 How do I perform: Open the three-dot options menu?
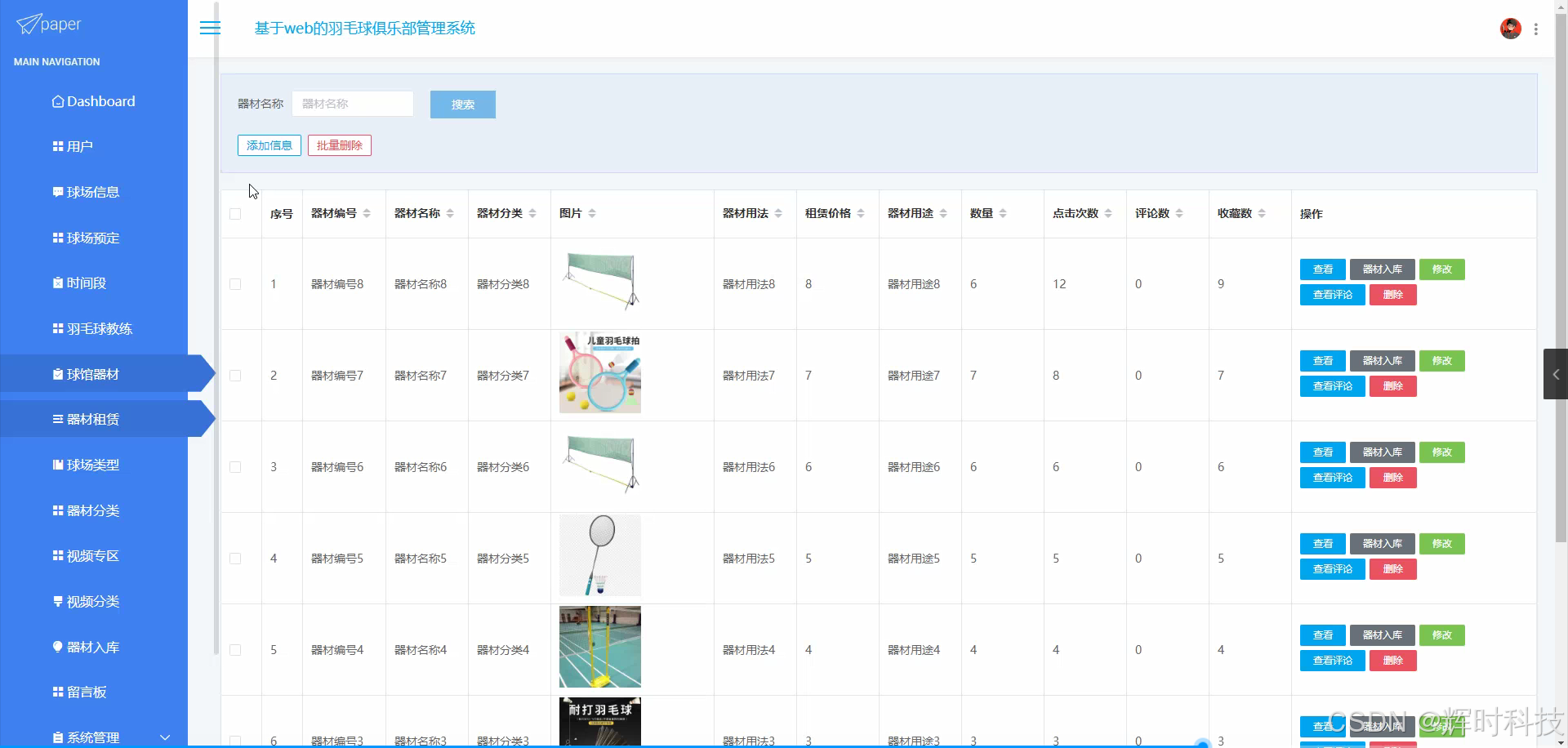point(1536,29)
